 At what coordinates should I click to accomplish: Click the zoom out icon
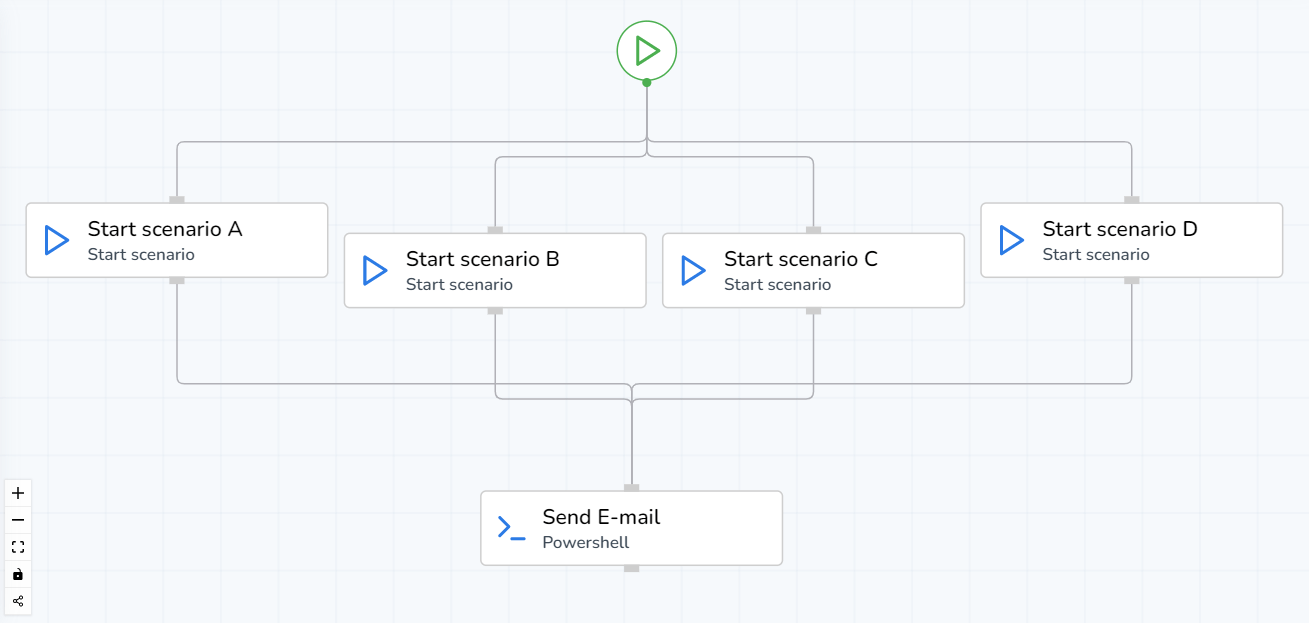point(17,519)
